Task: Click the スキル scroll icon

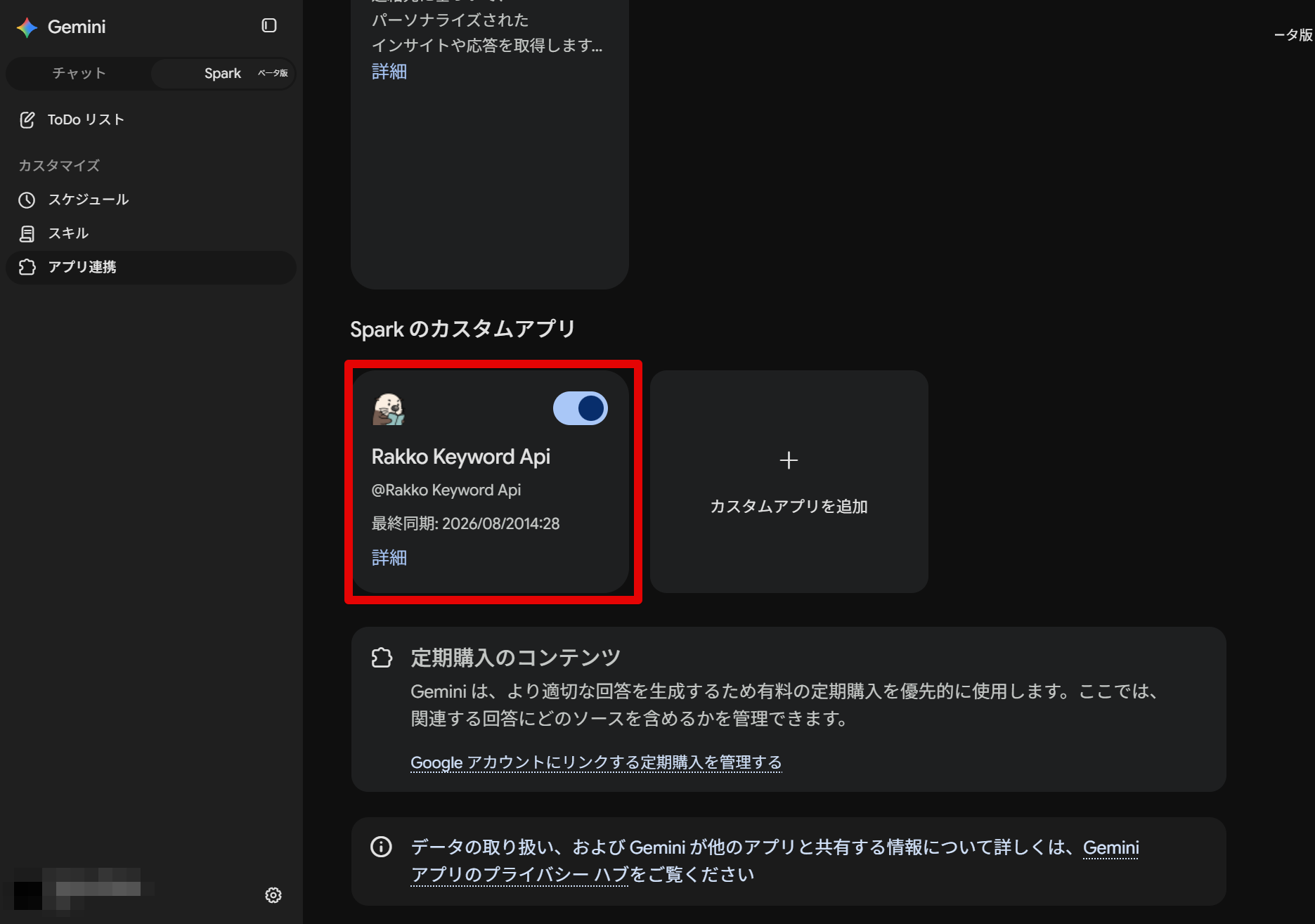Action: pyautogui.click(x=27, y=234)
